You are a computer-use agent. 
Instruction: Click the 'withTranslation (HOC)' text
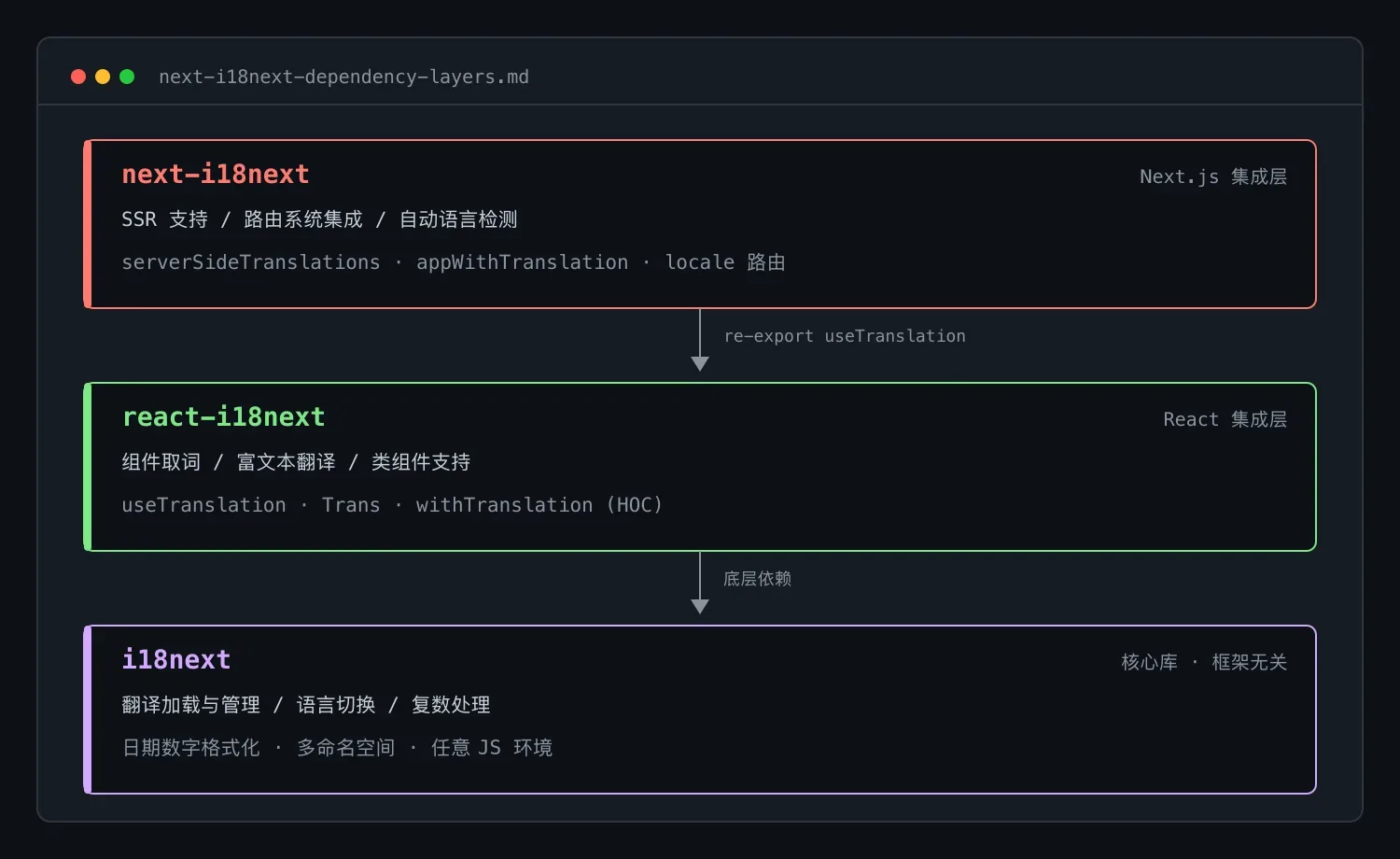(x=539, y=505)
